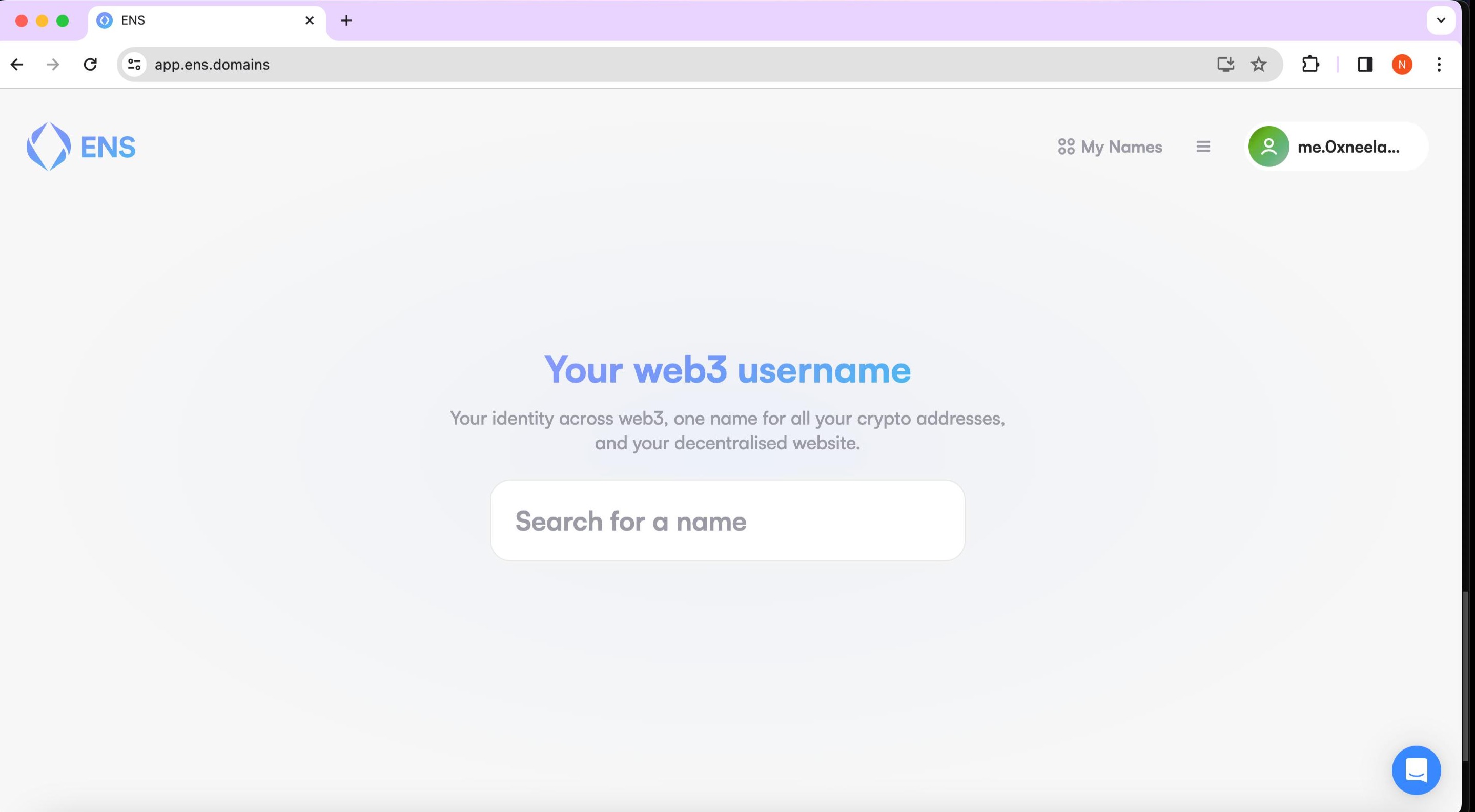The height and width of the screenshot is (812, 1475).
Task: Open Chrome three-dot options menu
Action: coord(1438,64)
